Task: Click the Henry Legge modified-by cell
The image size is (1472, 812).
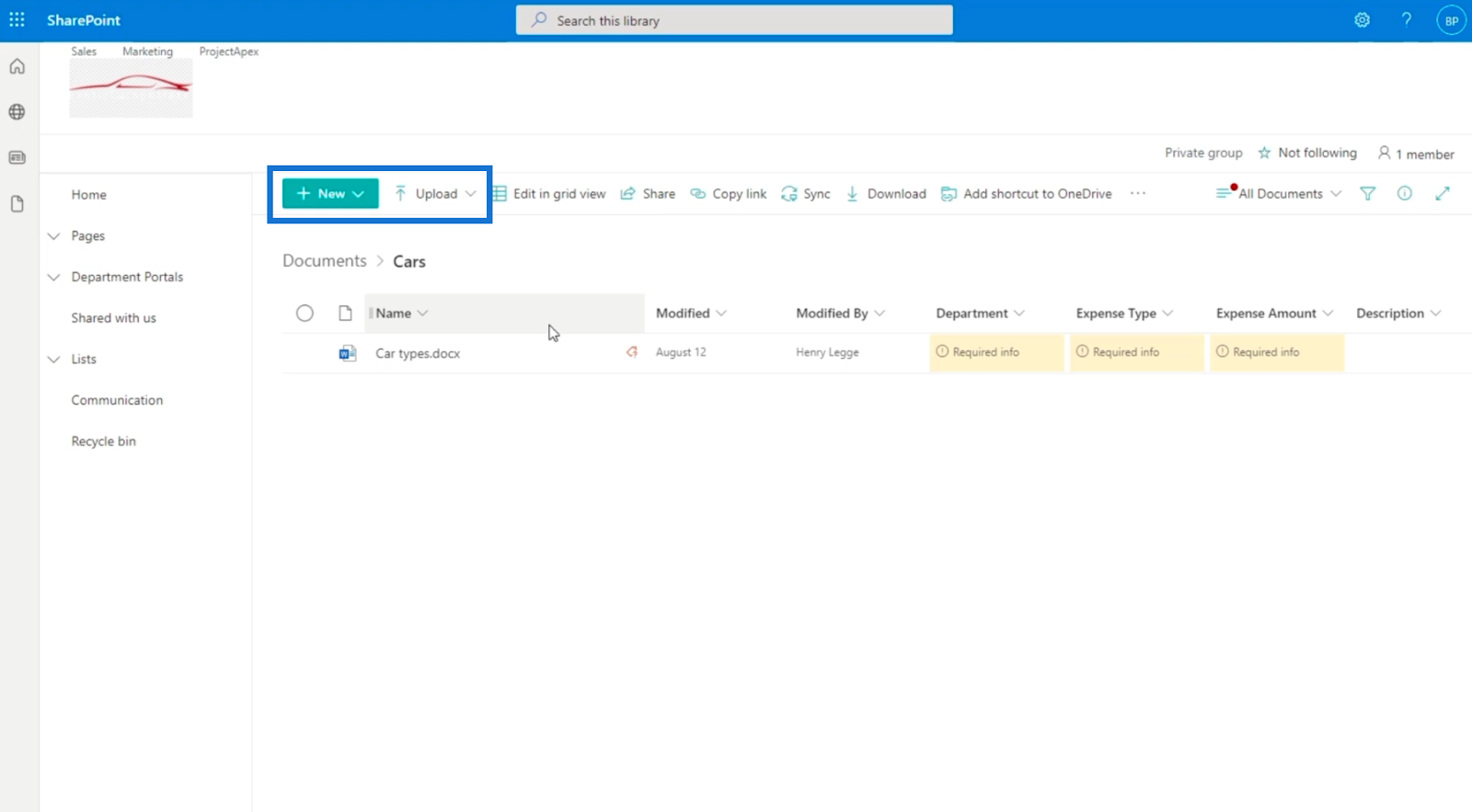Action: tap(827, 352)
